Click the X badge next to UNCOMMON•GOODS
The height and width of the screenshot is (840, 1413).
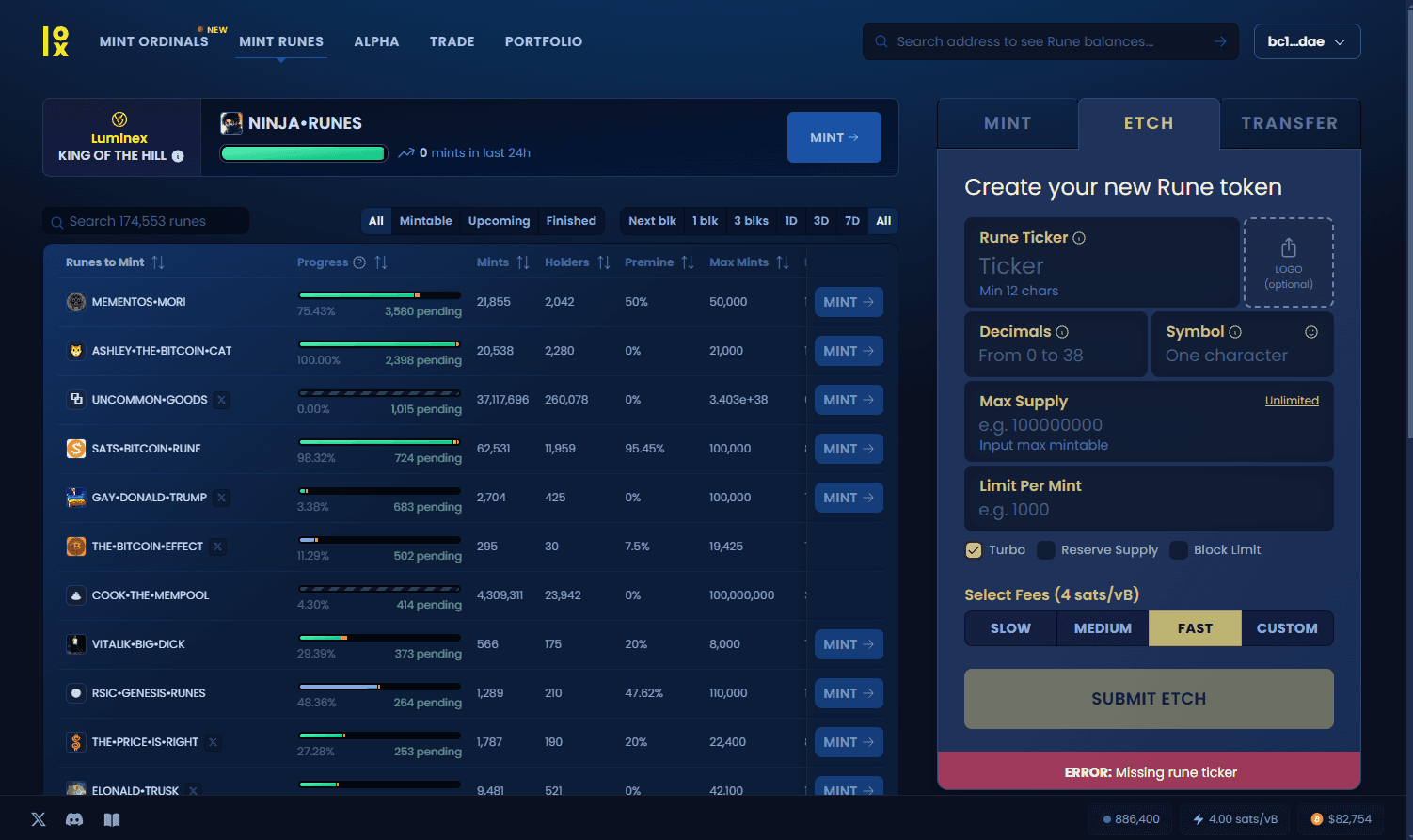pyautogui.click(x=222, y=400)
